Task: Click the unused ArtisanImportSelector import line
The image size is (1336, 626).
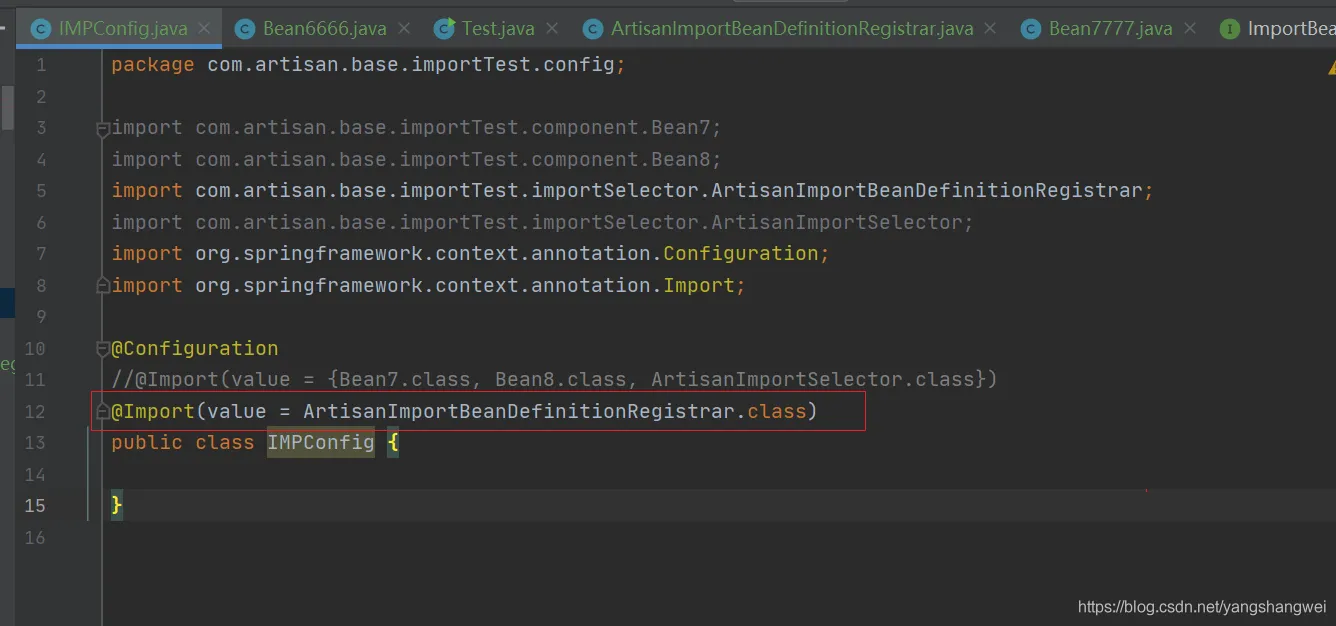Action: coord(542,223)
